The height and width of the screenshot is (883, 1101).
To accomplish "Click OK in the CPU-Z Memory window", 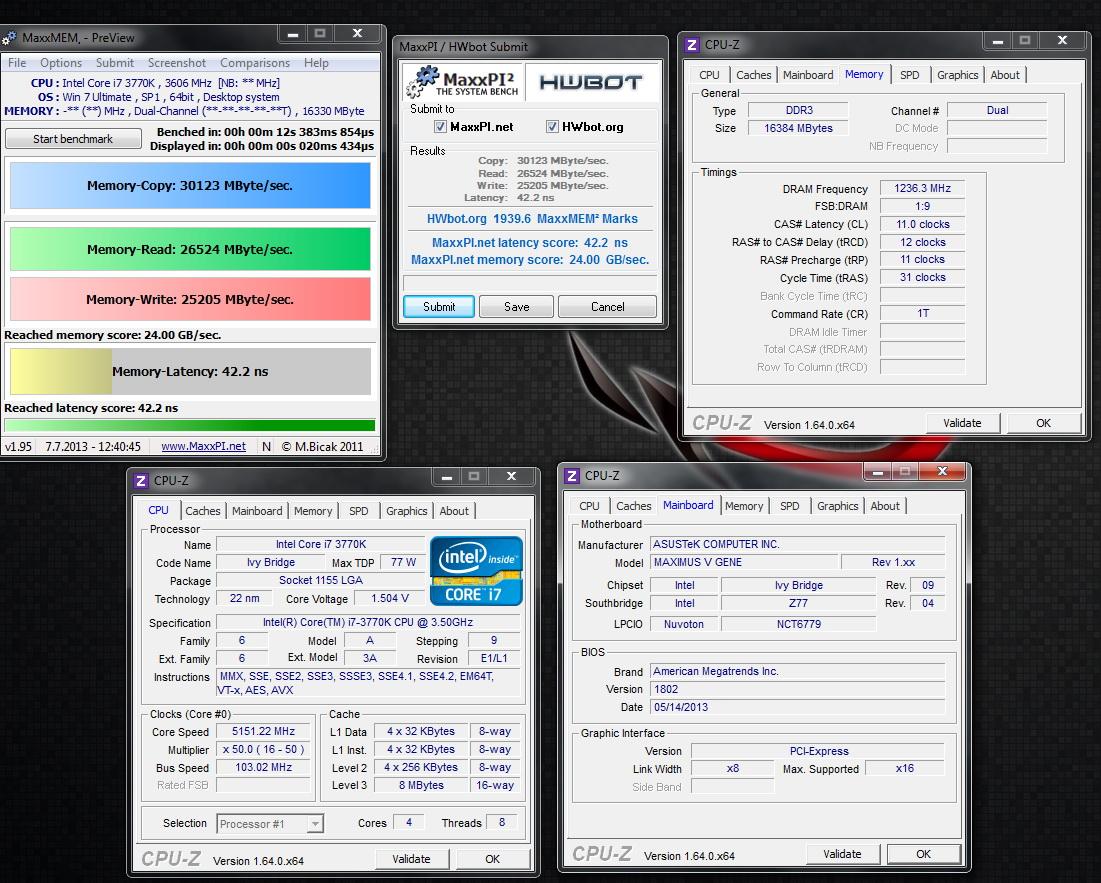I will (x=1043, y=423).
